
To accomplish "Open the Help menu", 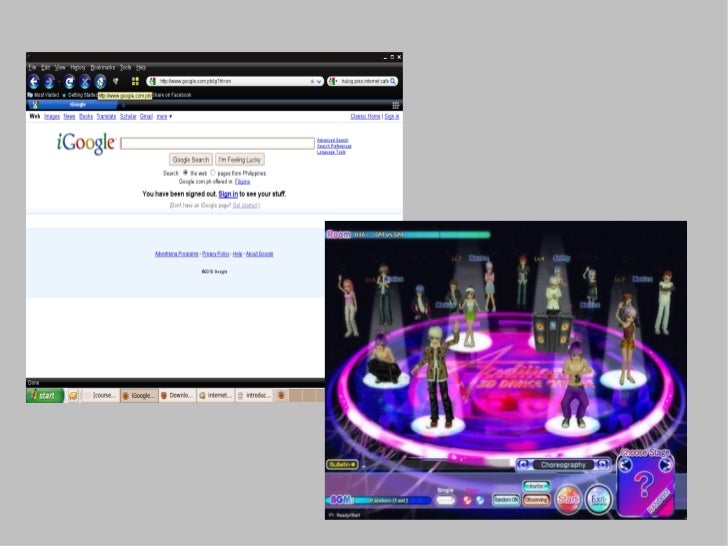I will (141, 67).
